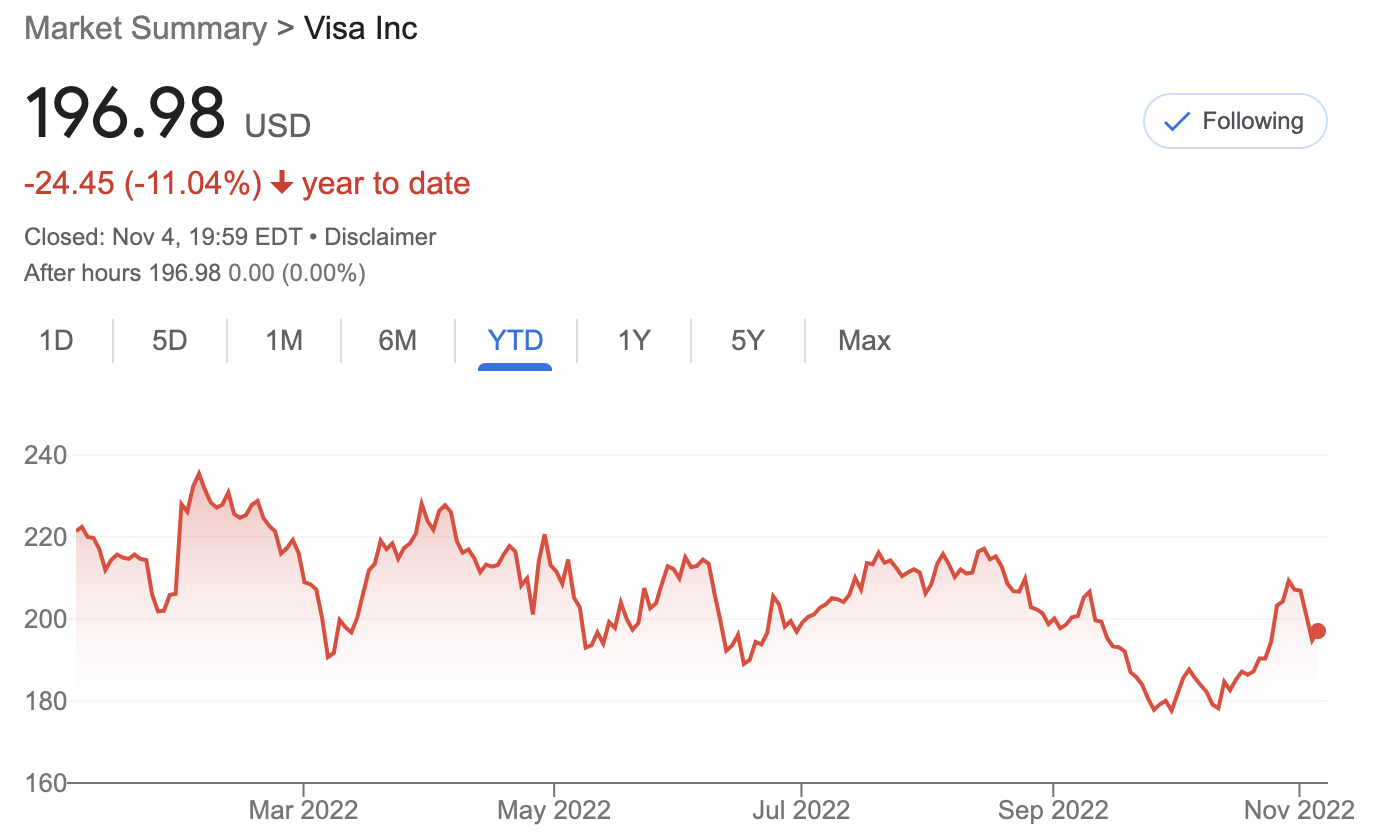Click the red current-price dot on chart
This screenshot has height=838, width=1382.
pos(1318,631)
